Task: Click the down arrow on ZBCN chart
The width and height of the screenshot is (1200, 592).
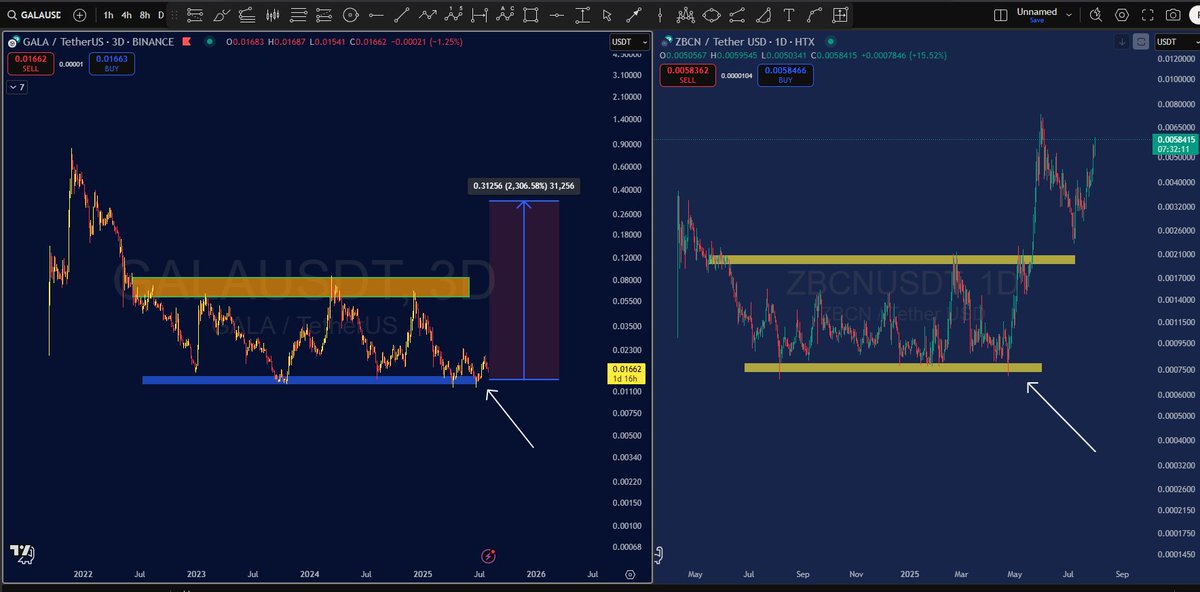Action: click(x=1123, y=41)
